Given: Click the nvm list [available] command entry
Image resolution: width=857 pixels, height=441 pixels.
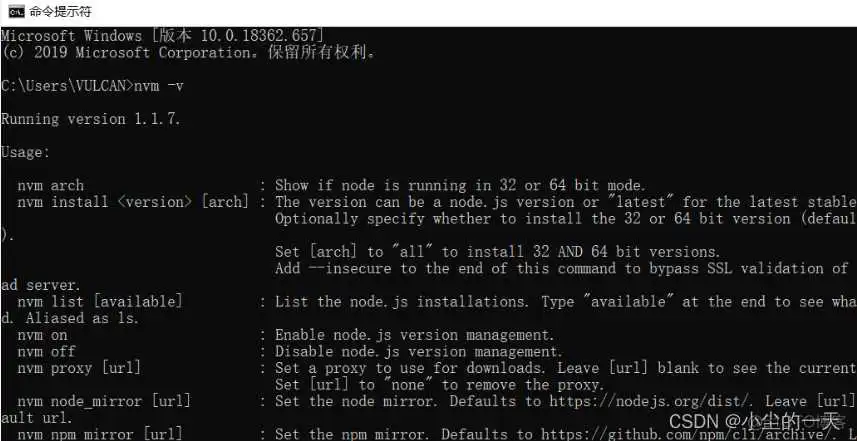Looking at the screenshot, I should tap(99, 301).
